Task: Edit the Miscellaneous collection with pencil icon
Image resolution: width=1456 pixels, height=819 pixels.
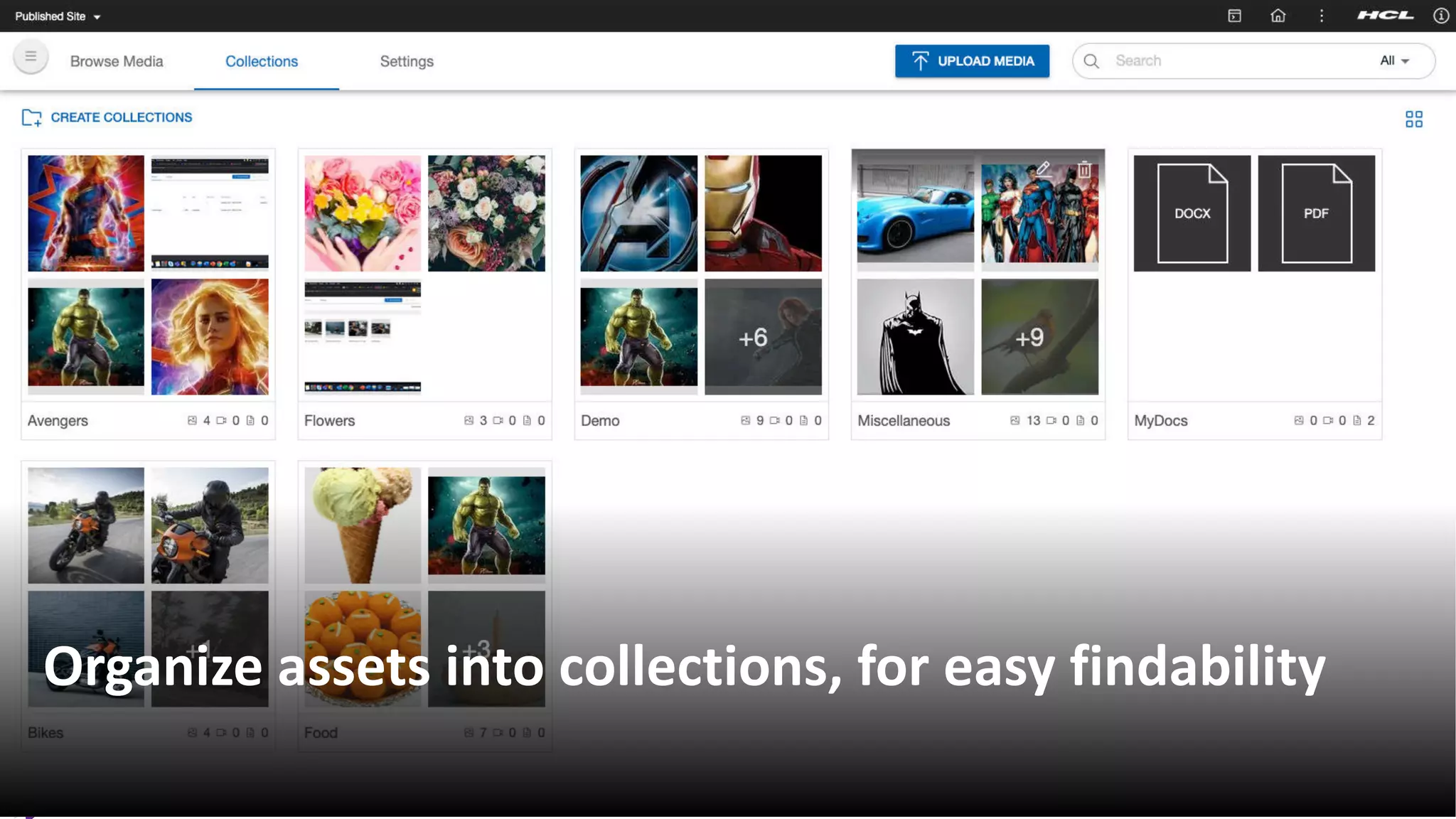Action: 1043,168
